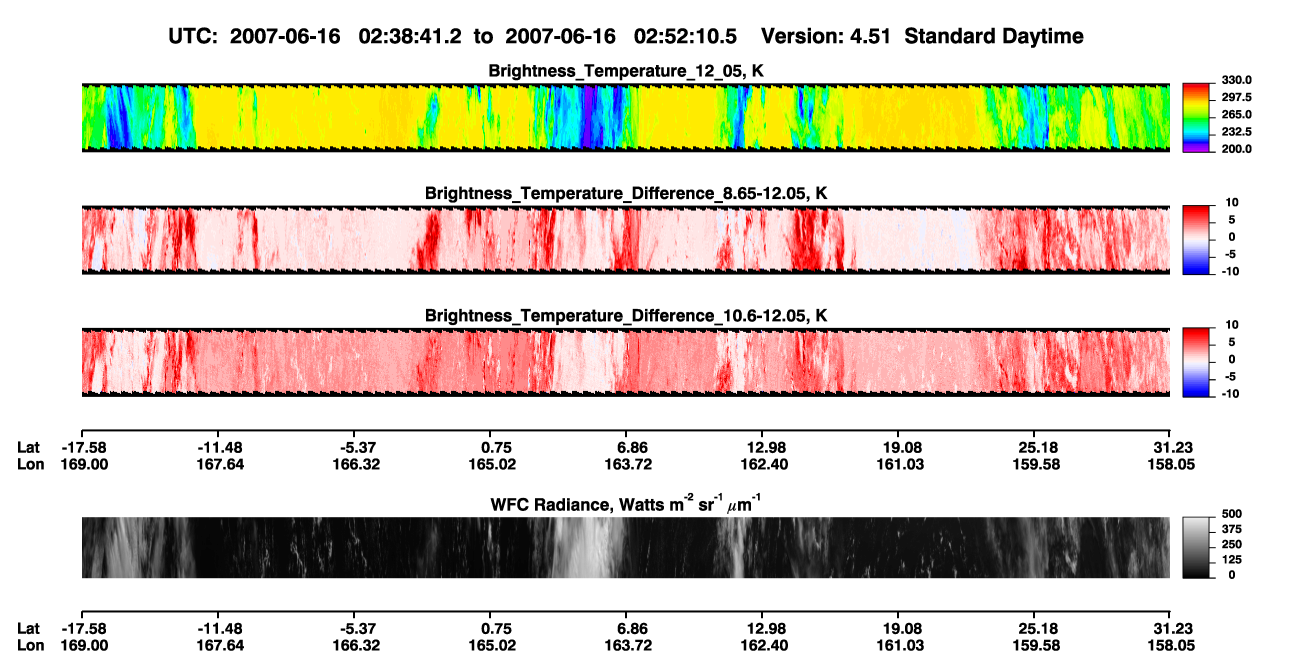Click the red-blue colorbar of the 10.6-12.05 panel
Image resolution: width=1300 pixels, height=667 pixels.
point(1196,362)
